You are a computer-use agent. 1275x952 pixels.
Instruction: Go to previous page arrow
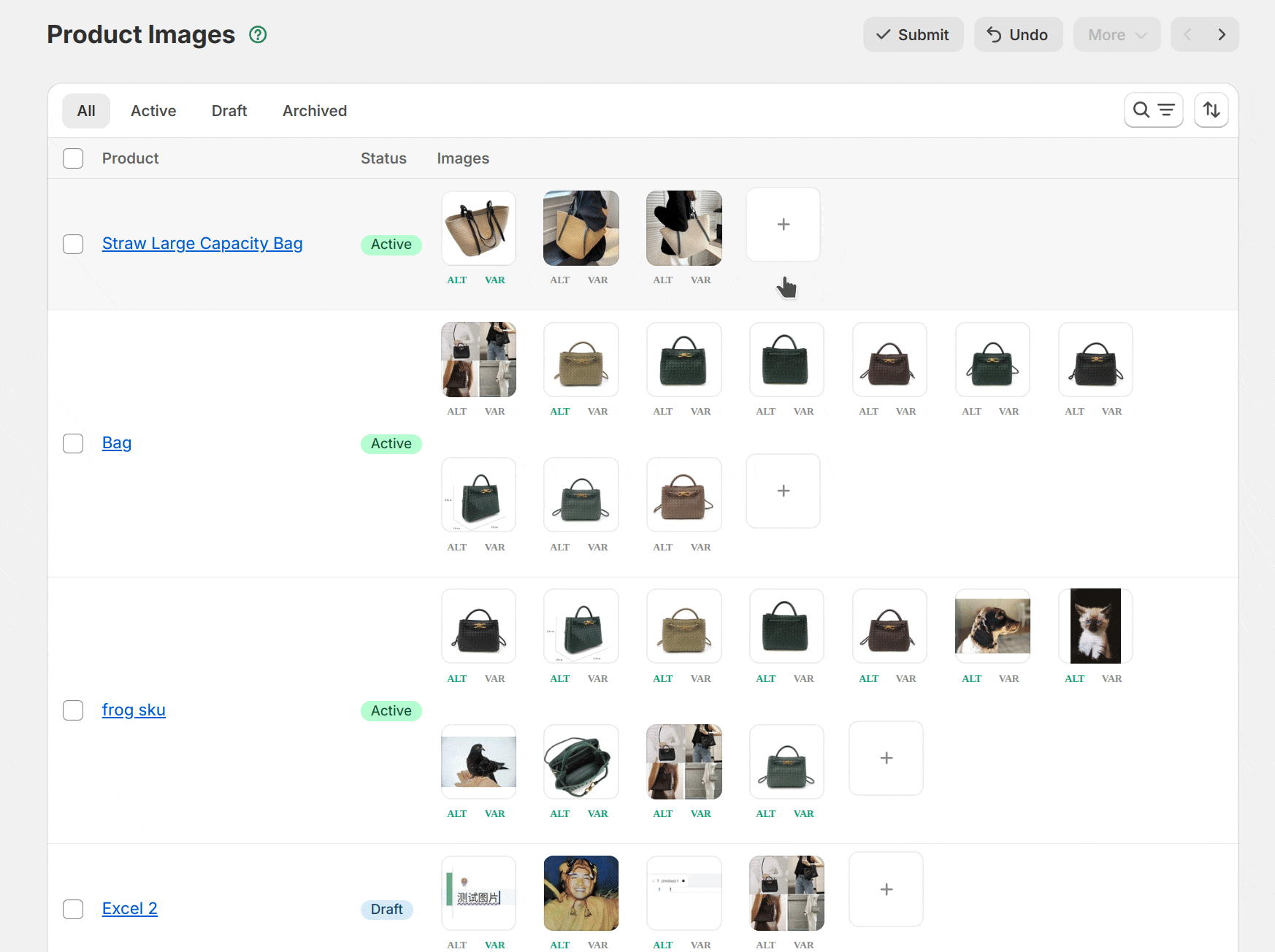[x=1187, y=34]
